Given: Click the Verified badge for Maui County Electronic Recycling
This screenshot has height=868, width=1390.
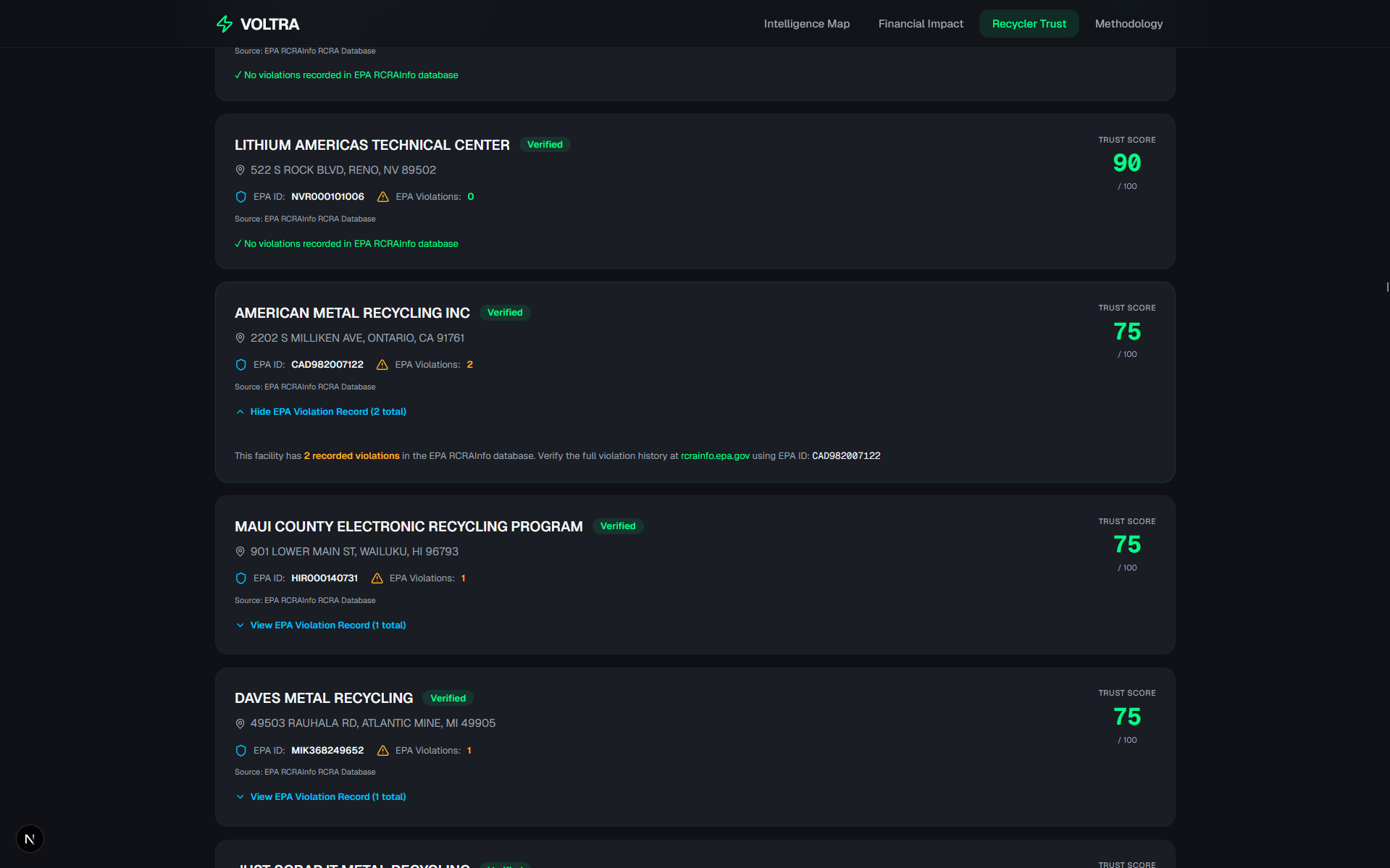Looking at the screenshot, I should (x=618, y=526).
